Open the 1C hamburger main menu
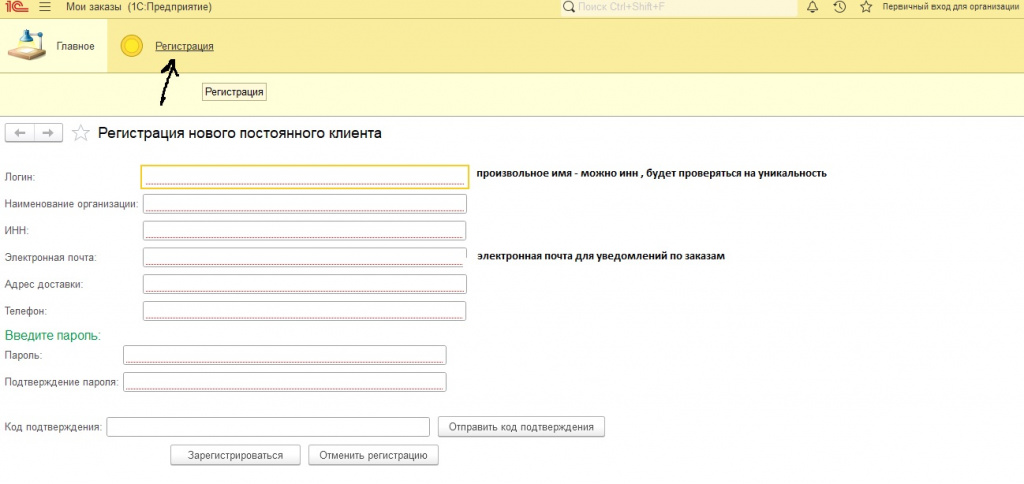Viewport: 1024px width, 484px height. (44, 7)
